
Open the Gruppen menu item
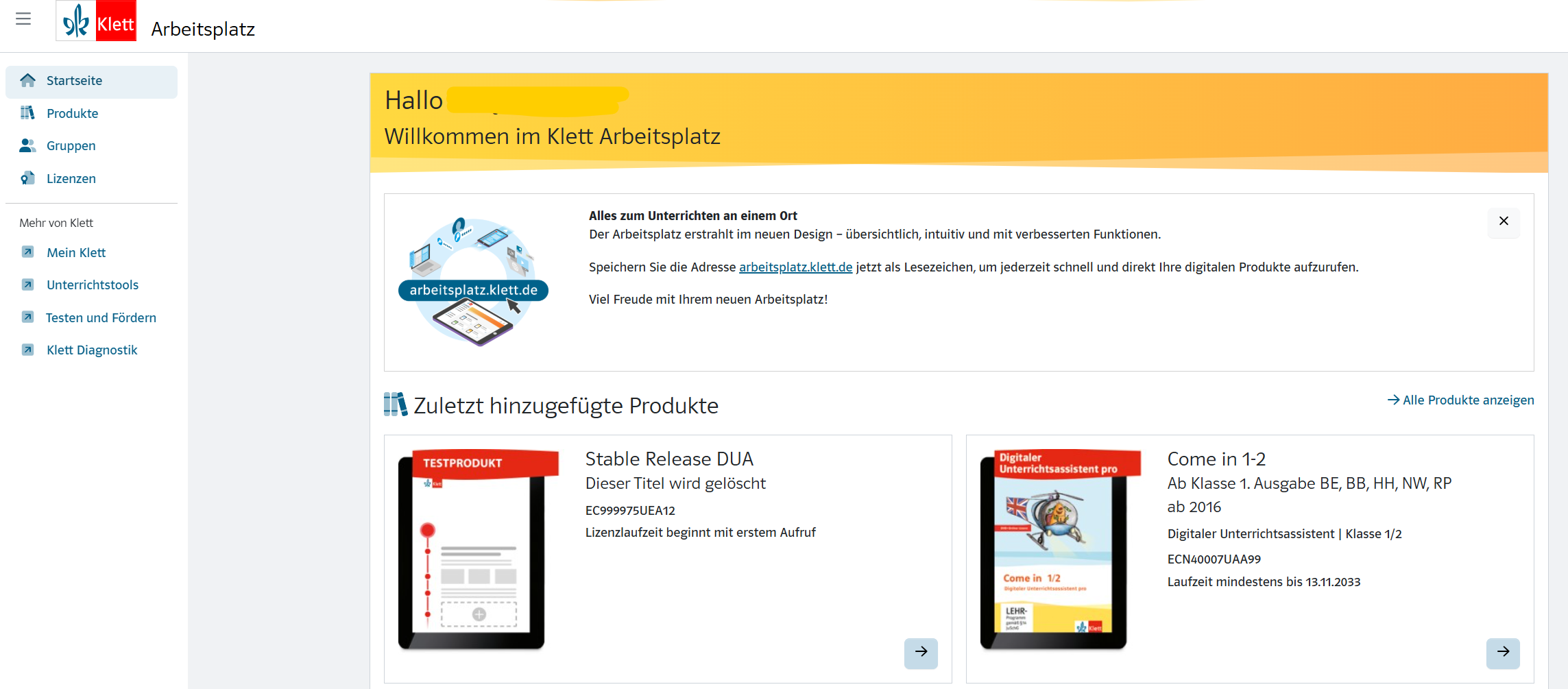pos(71,145)
